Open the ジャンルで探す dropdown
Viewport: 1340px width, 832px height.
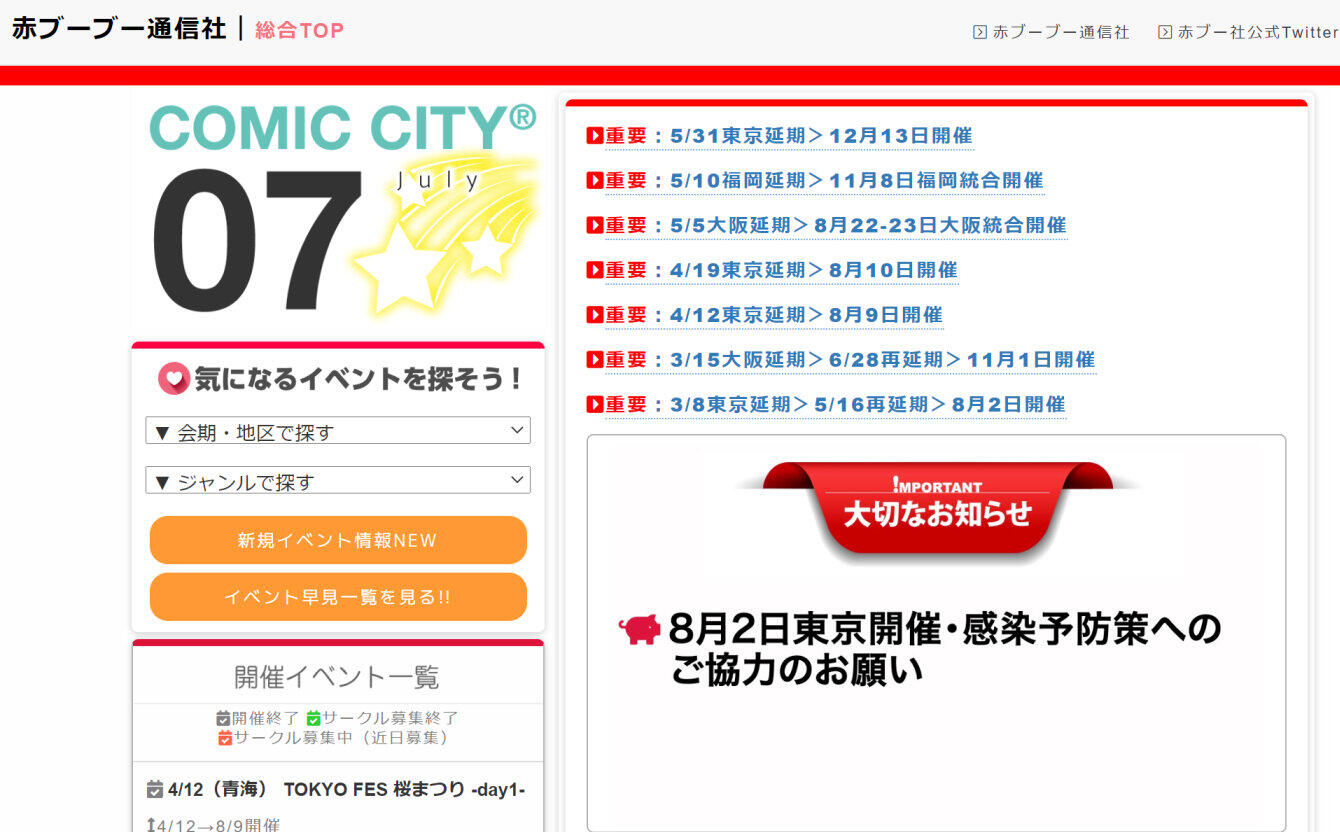pos(338,479)
